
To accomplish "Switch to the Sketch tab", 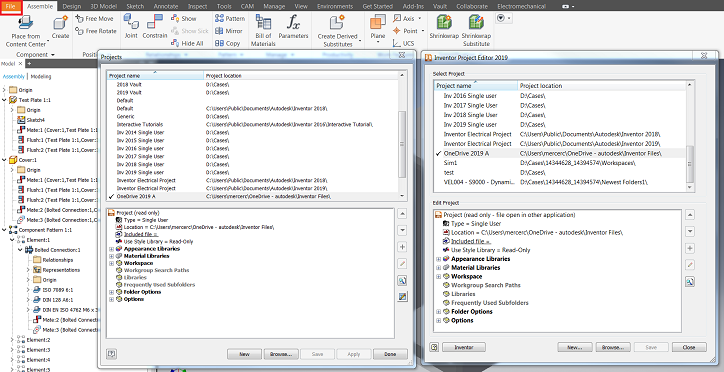I will click(135, 6).
